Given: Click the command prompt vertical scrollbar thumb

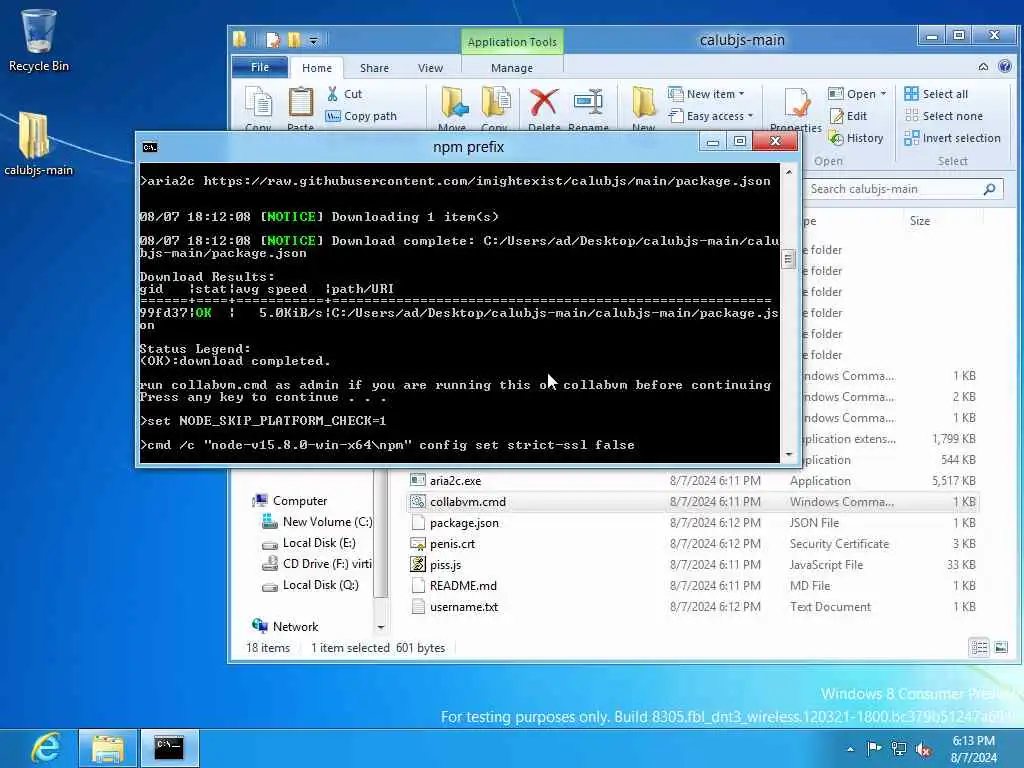Looking at the screenshot, I should pos(788,259).
